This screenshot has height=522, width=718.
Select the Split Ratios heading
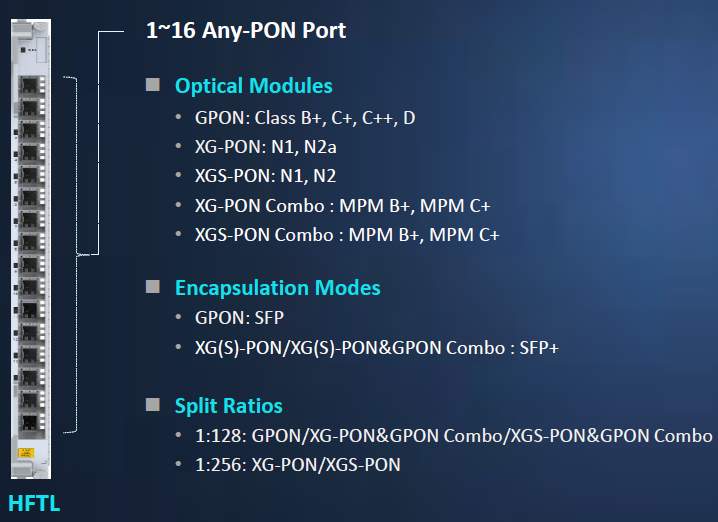228,406
